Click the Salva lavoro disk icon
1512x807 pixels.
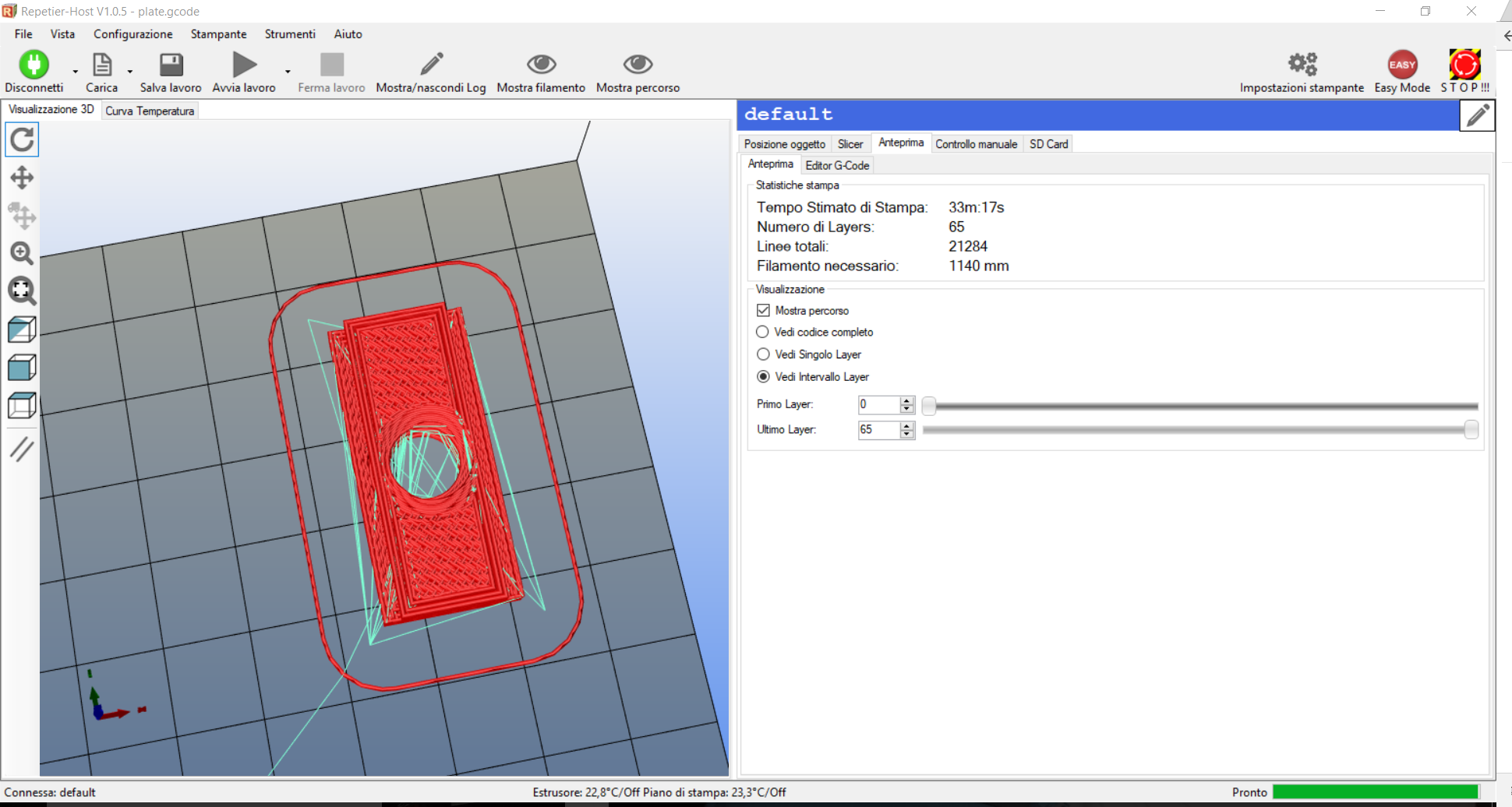[x=171, y=65]
